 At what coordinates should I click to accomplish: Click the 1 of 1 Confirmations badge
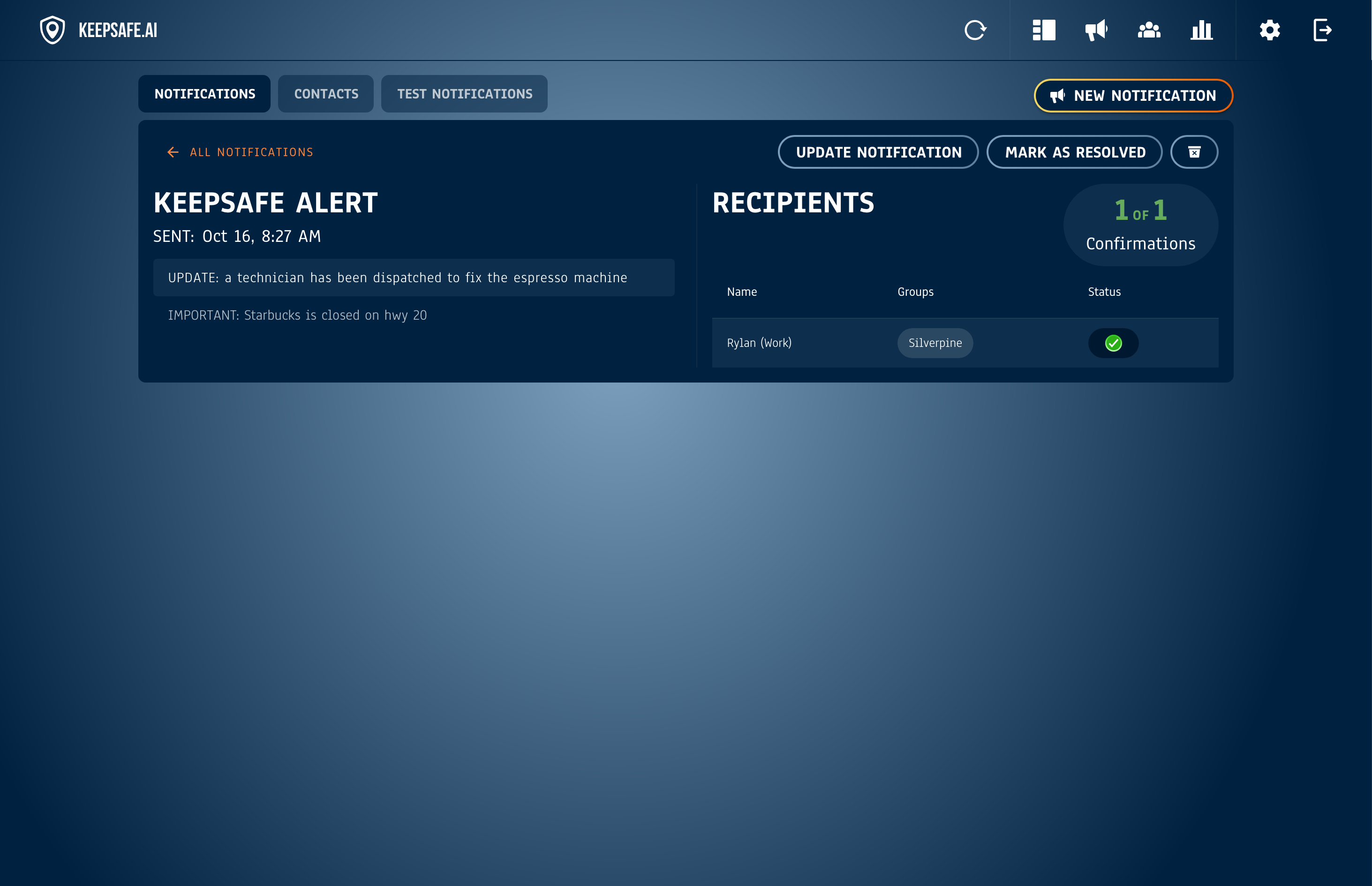[1140, 225]
